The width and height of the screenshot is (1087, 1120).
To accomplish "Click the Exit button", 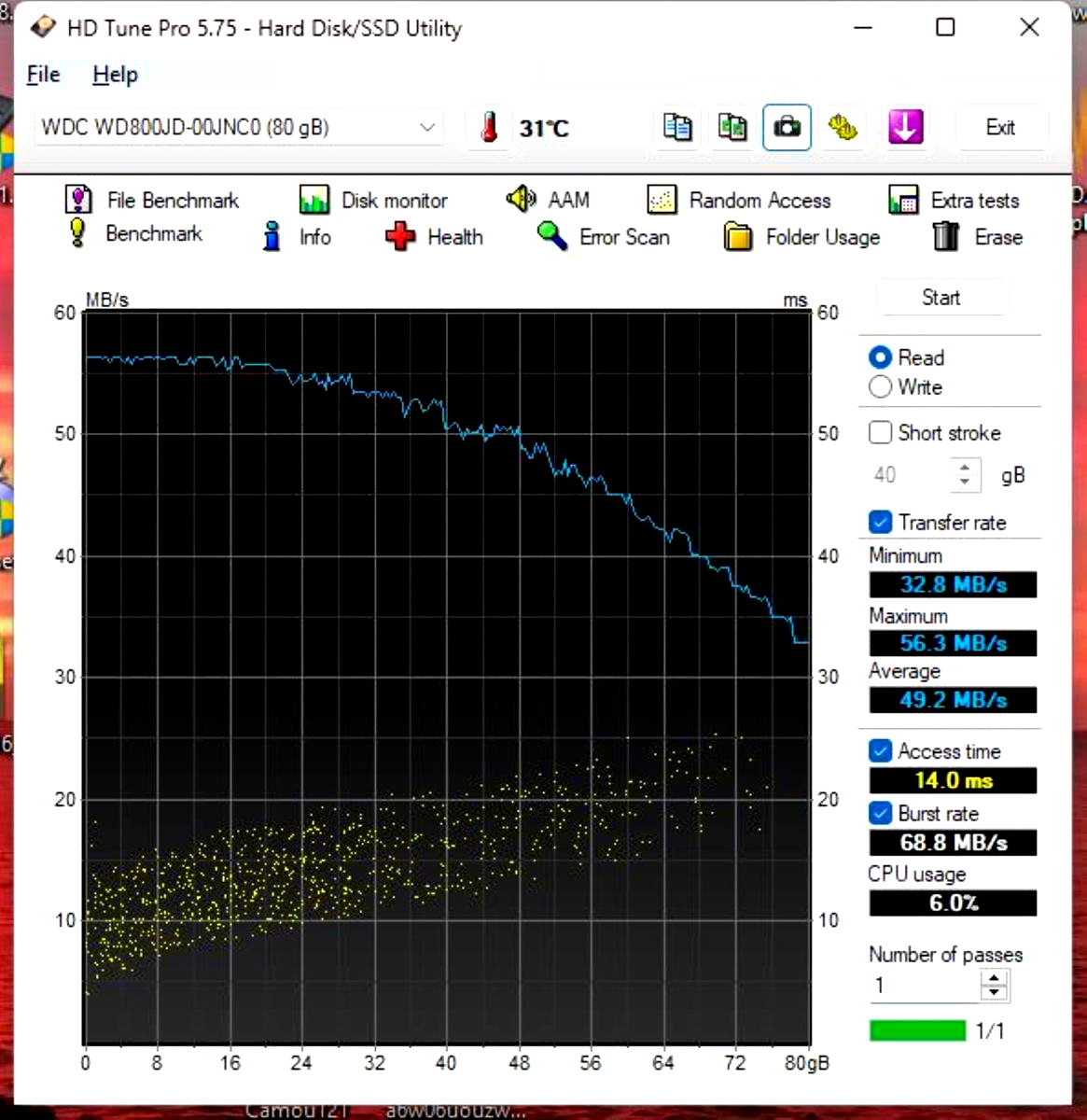I will pos(1000,127).
